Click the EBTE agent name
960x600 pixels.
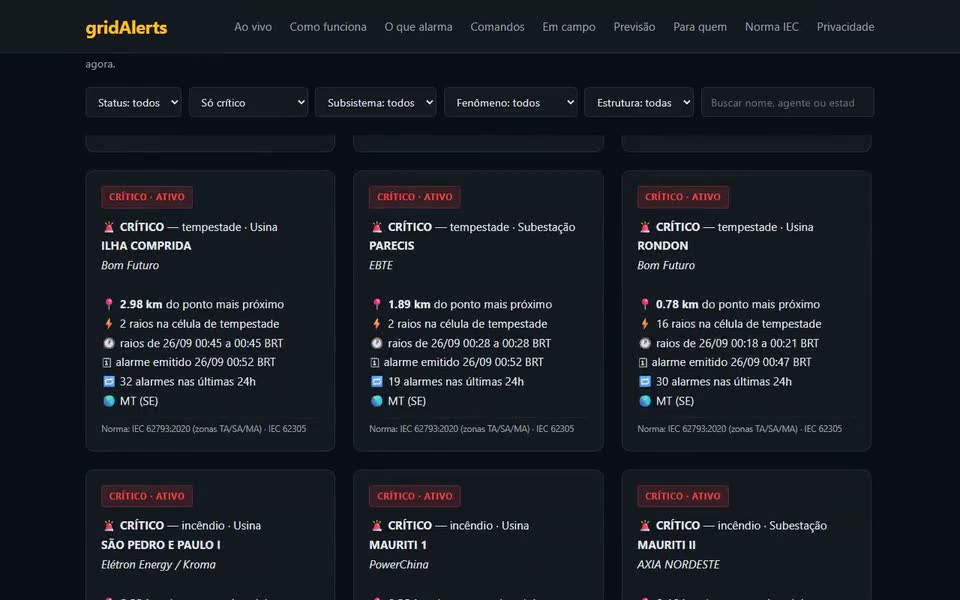[381, 266]
